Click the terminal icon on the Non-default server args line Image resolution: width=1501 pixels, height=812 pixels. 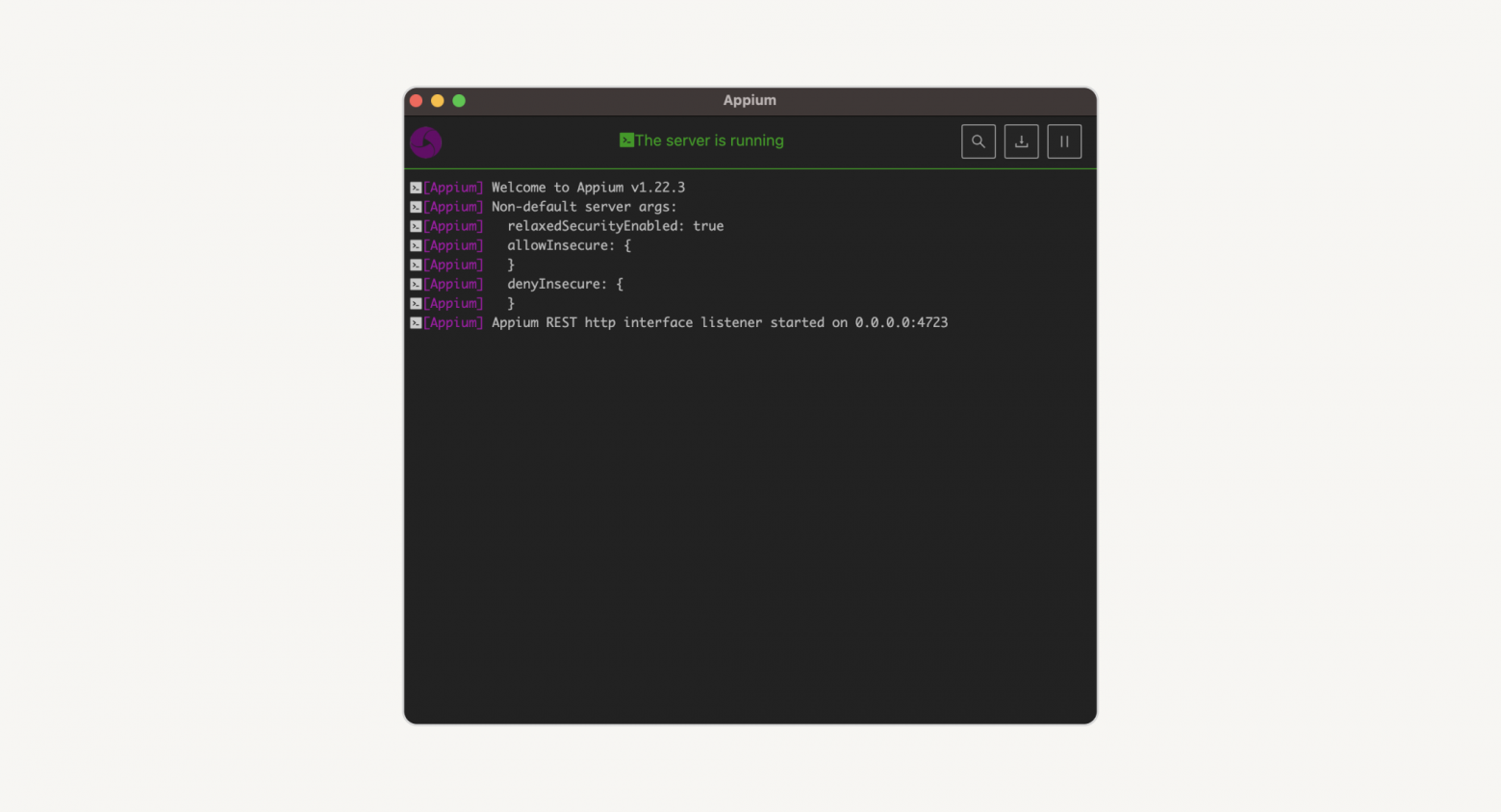point(416,207)
